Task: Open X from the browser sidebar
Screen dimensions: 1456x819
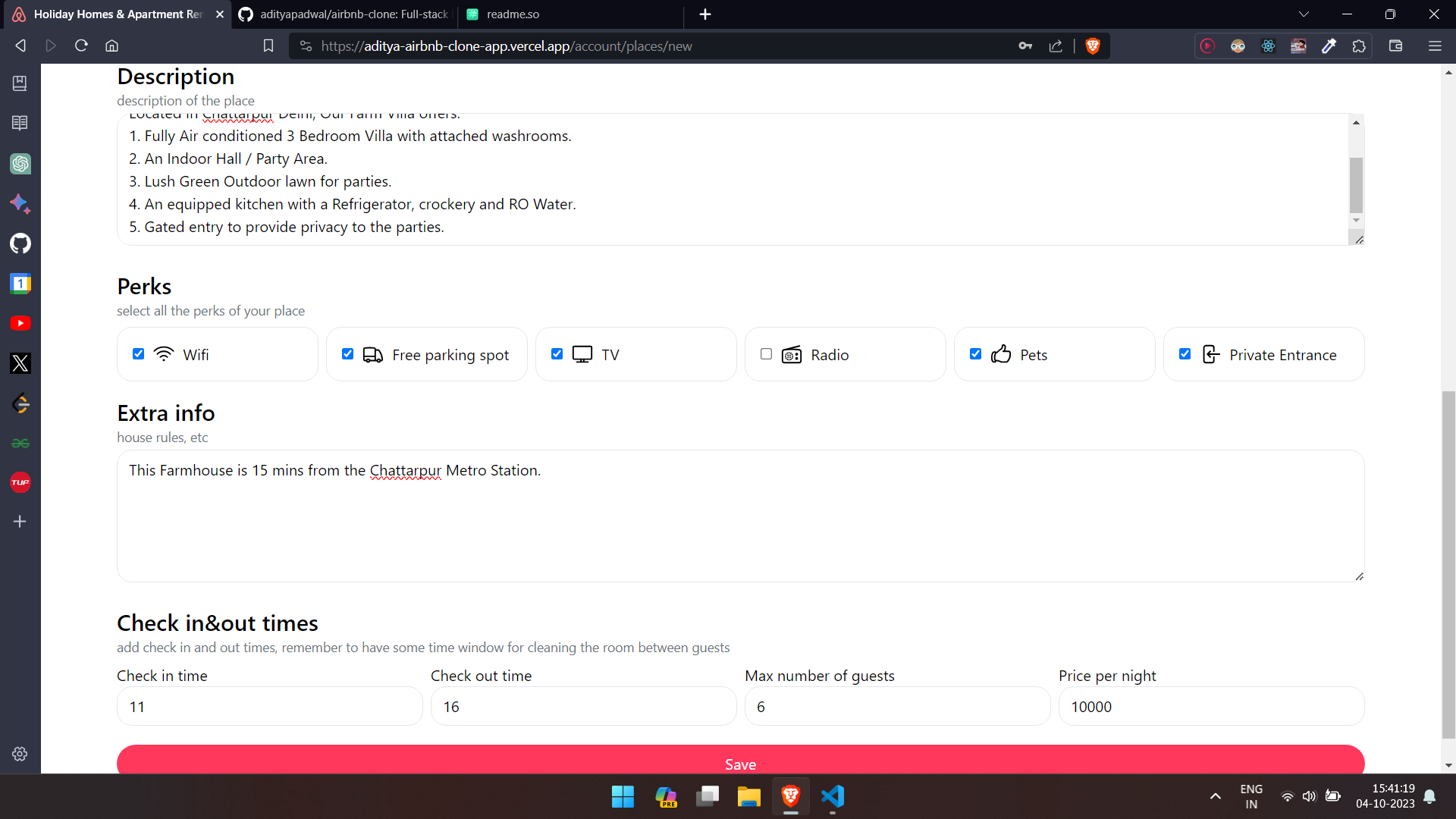Action: coord(20,362)
